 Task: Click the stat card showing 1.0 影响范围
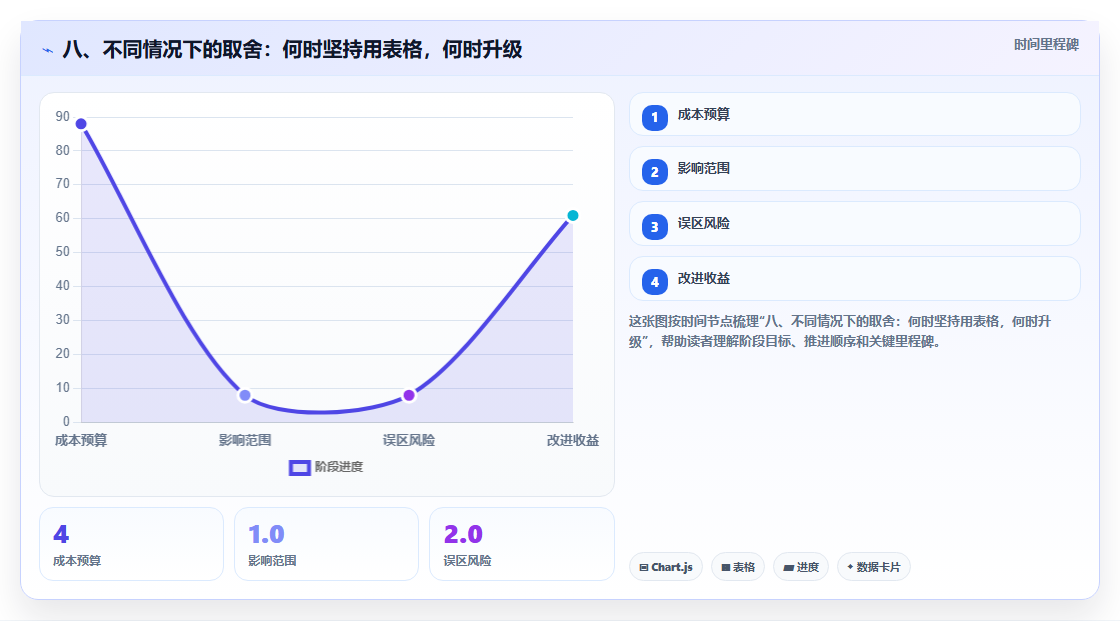click(326, 544)
